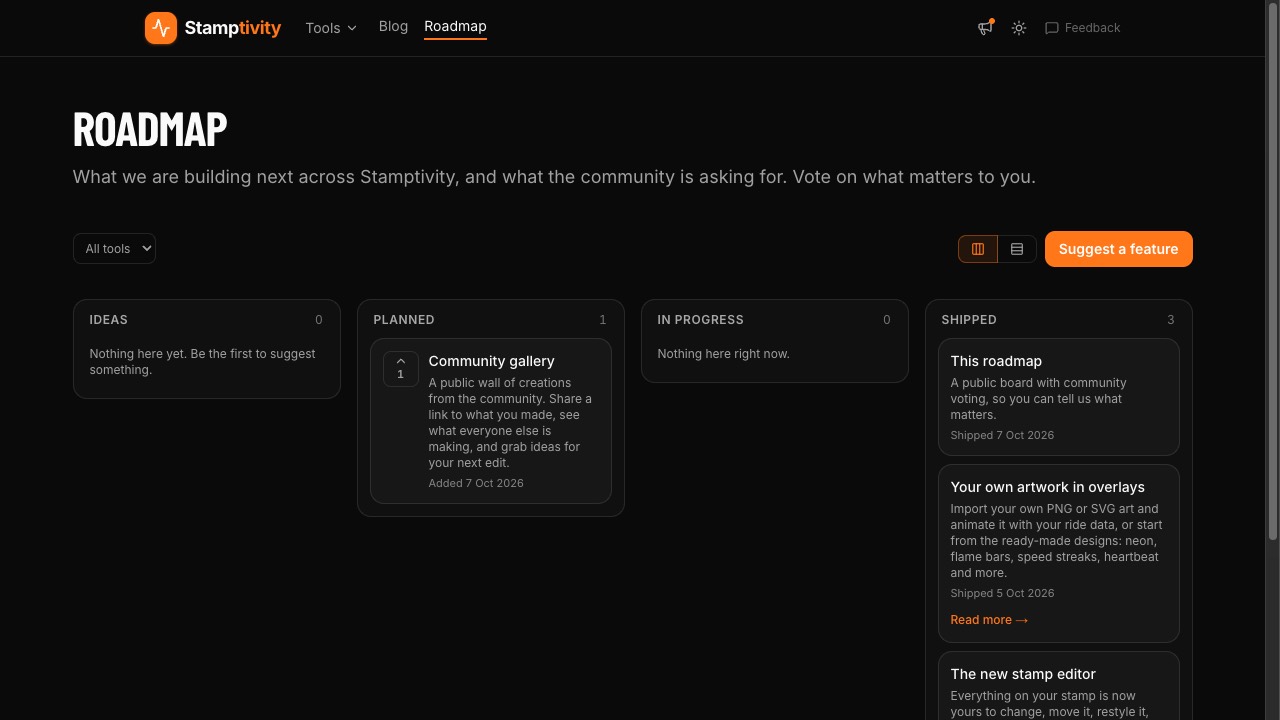
Task: Click the IDEAS column header
Action: coord(109,320)
